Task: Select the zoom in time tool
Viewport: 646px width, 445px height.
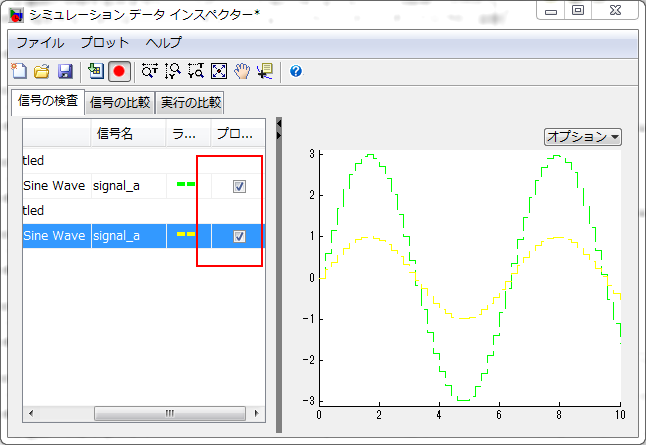Action: pyautogui.click(x=150, y=71)
